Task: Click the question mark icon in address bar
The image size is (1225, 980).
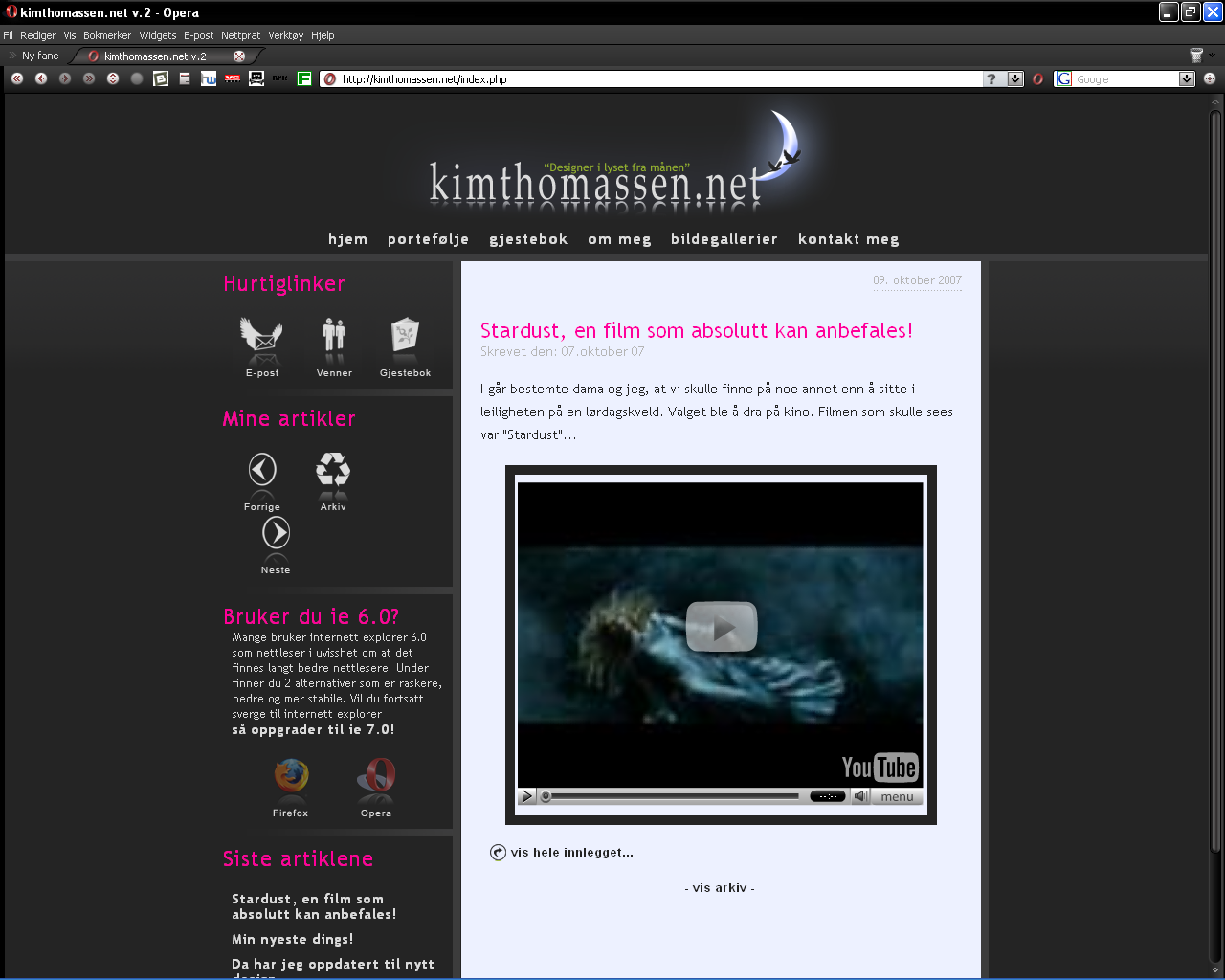Action: [x=991, y=79]
